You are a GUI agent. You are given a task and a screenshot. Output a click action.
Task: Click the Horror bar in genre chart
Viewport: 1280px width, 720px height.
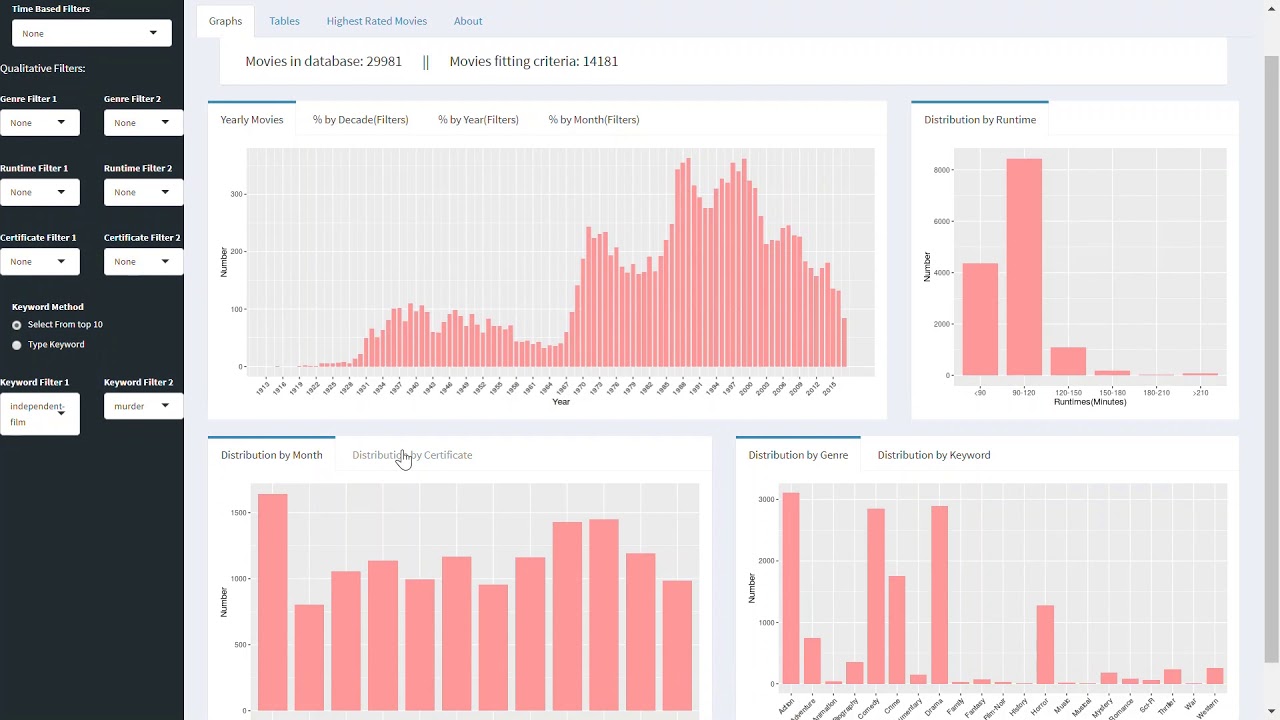click(x=1046, y=645)
